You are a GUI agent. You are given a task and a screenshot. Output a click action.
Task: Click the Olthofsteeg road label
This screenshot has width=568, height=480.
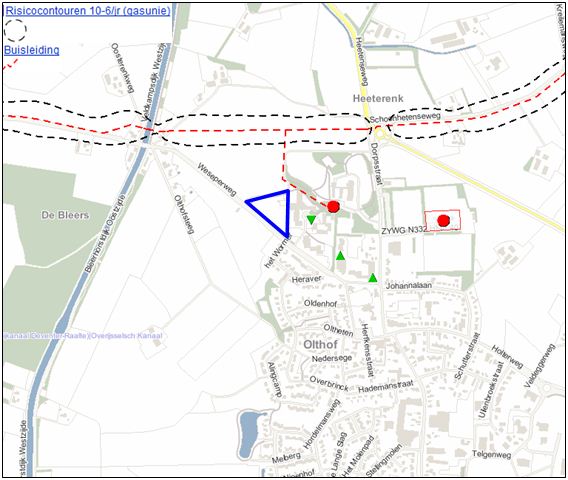[184, 214]
